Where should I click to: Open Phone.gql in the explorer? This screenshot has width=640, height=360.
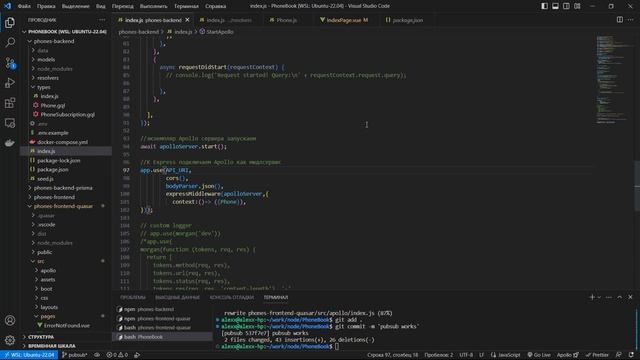pyautogui.click(x=53, y=105)
